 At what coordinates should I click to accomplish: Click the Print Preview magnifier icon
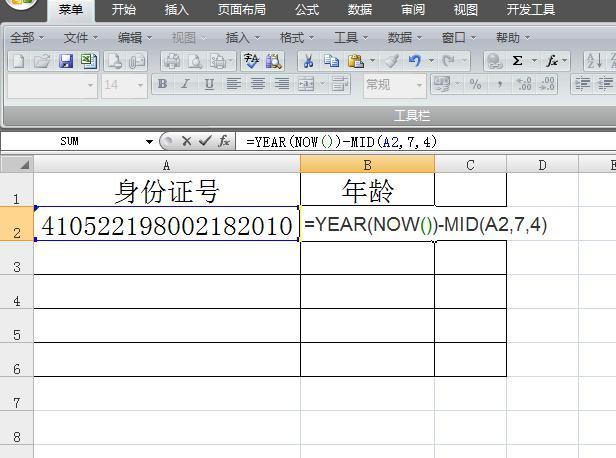(x=195, y=61)
